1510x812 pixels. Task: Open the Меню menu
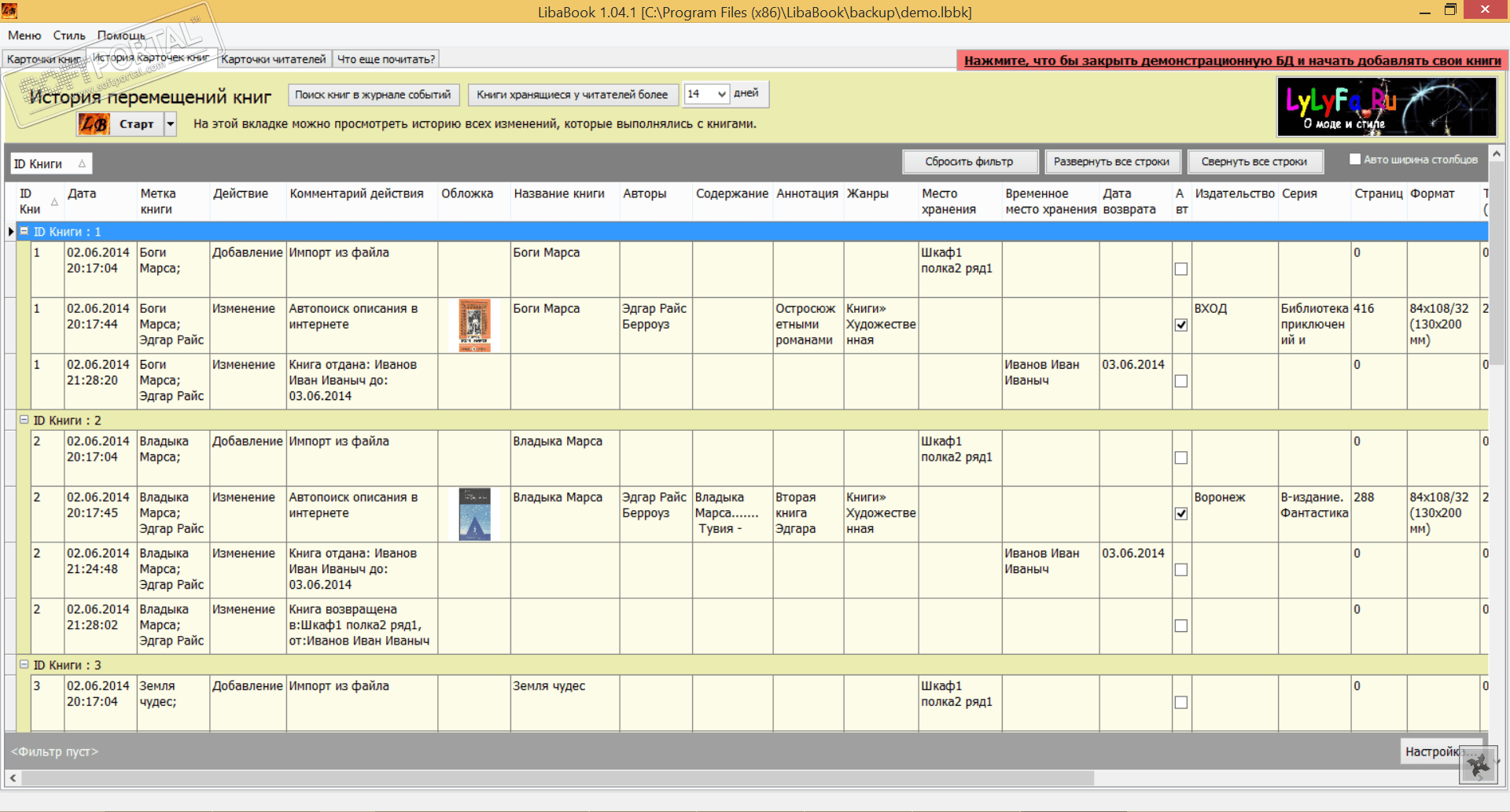pos(24,35)
